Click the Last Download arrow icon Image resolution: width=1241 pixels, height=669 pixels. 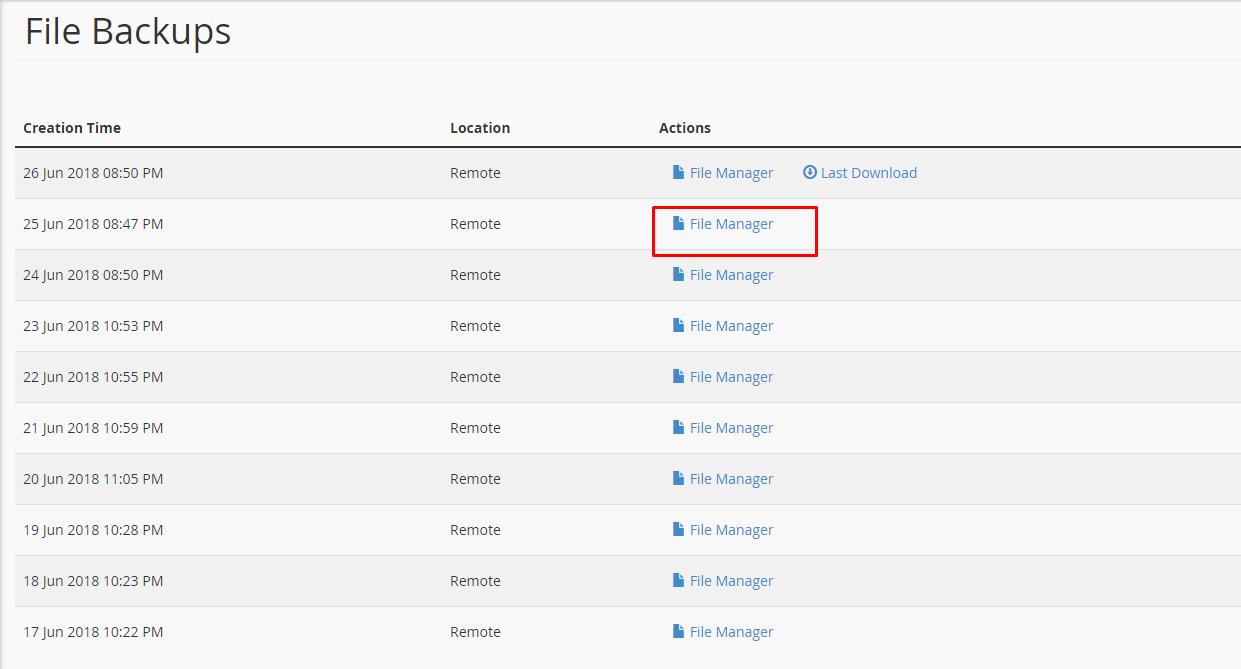(x=810, y=173)
